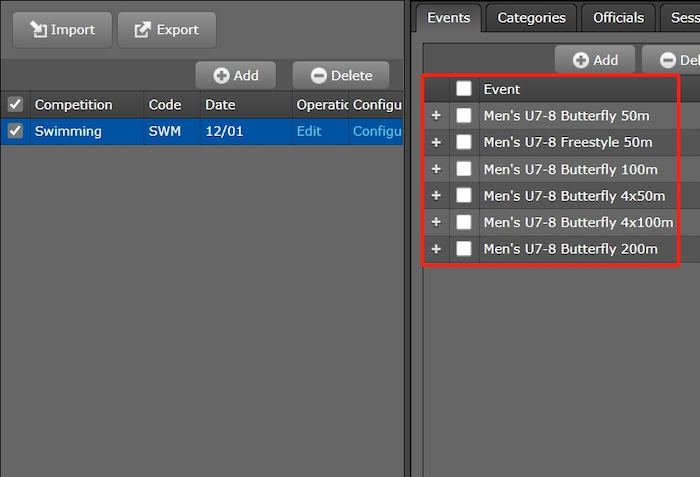Click the Import button
700x477 pixels.
pos(61,30)
